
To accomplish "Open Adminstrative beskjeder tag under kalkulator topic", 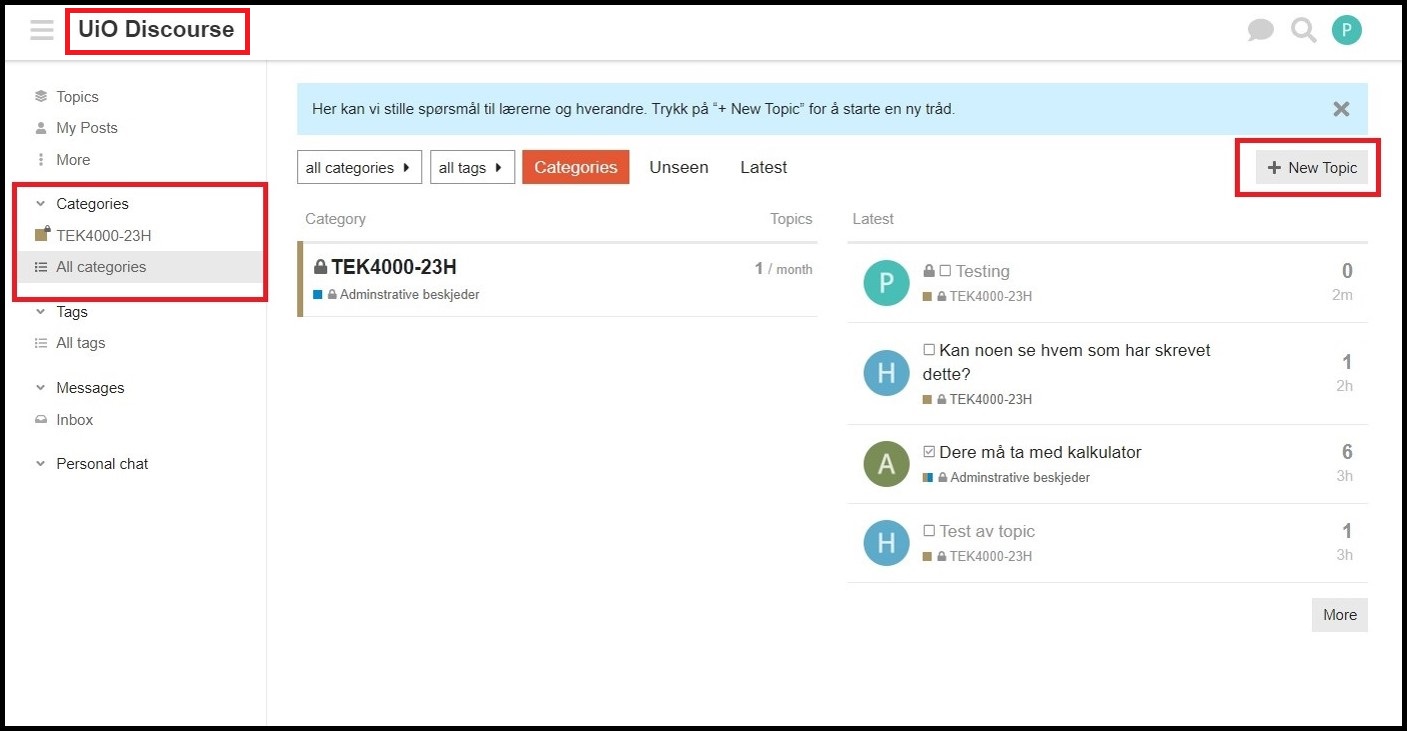I will click(x=1019, y=478).
